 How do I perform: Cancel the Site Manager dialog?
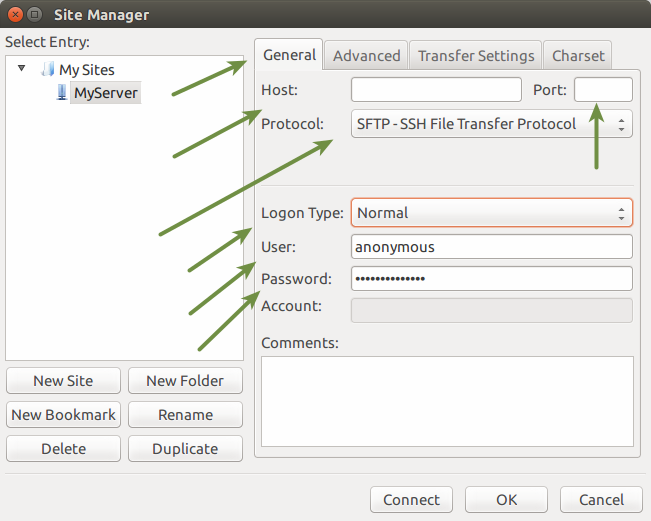pyautogui.click(x=600, y=500)
